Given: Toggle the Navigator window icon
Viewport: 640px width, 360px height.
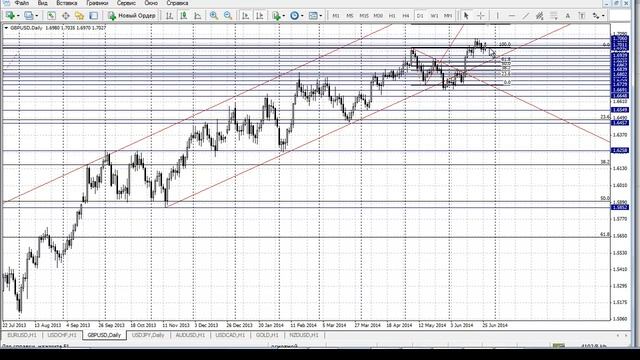Looking at the screenshot, I should pos(79,16).
